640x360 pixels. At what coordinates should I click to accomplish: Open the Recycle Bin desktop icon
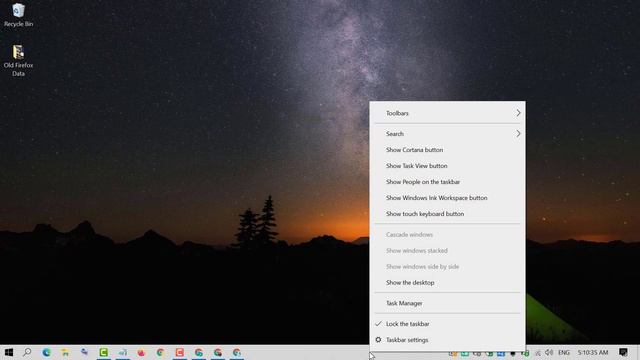pos(18,15)
